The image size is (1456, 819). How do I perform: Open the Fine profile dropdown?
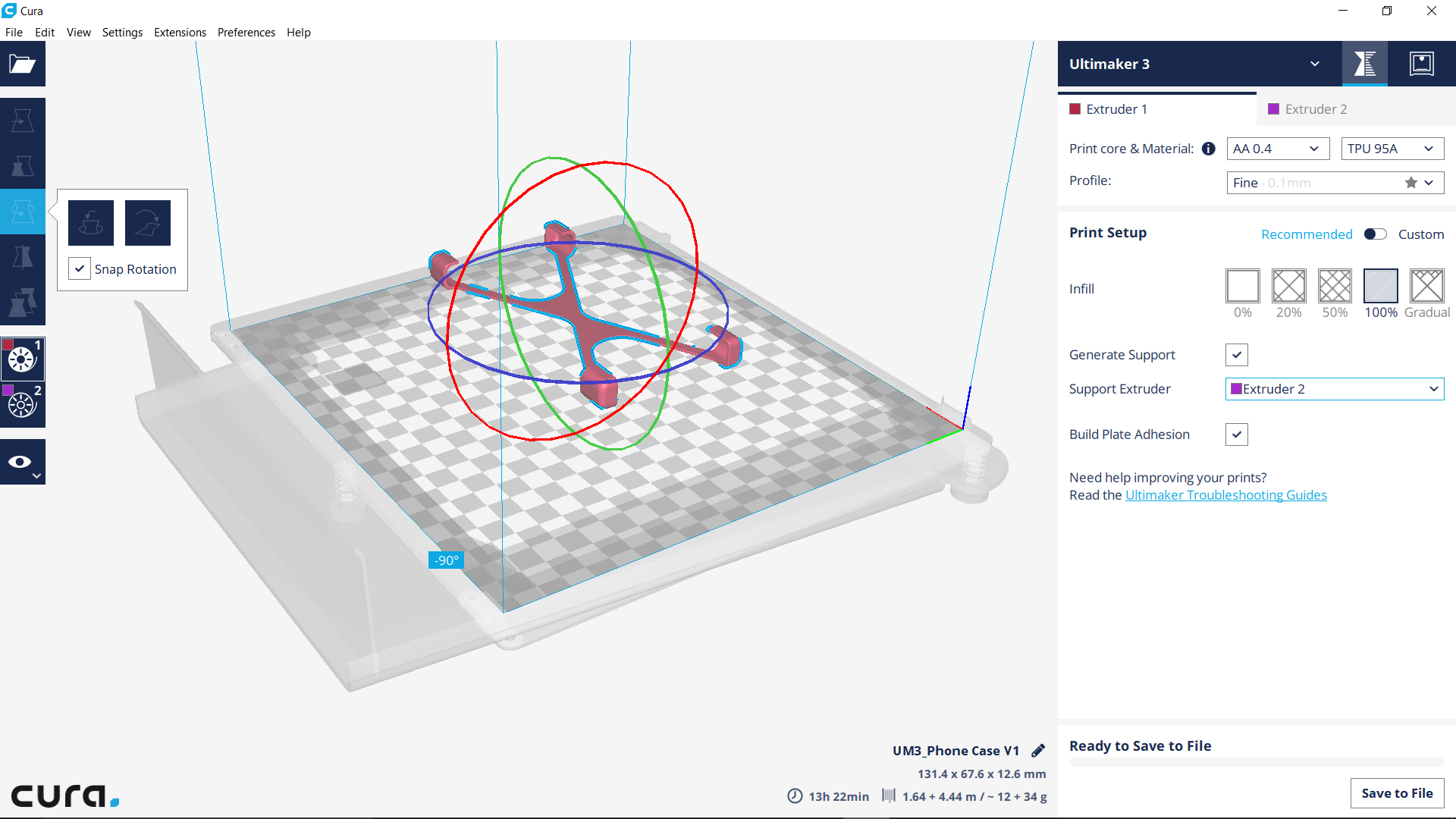(x=1334, y=183)
